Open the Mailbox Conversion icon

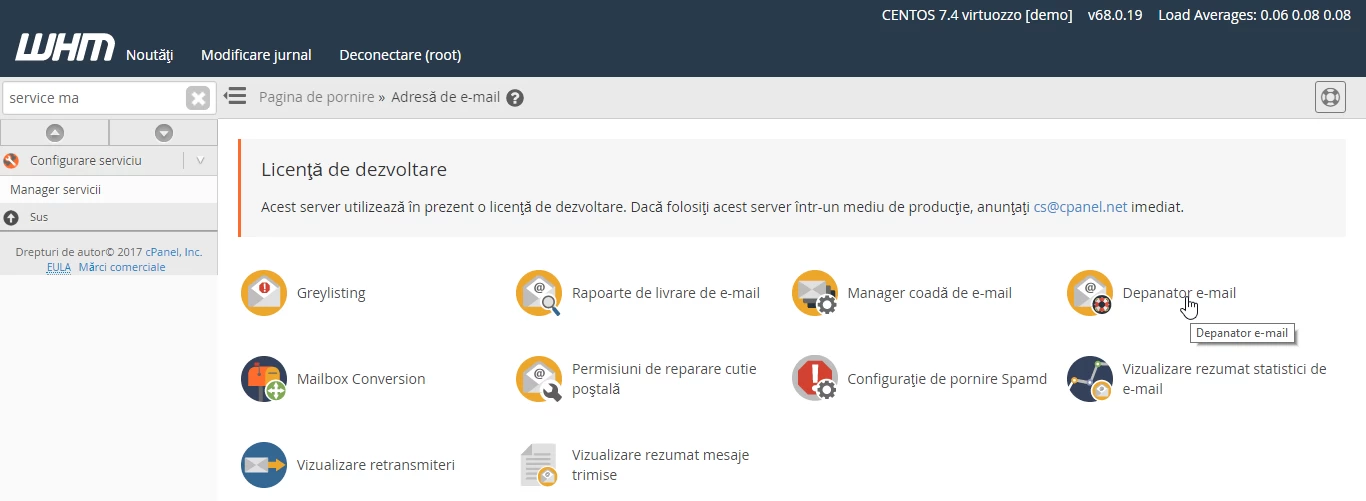point(264,379)
